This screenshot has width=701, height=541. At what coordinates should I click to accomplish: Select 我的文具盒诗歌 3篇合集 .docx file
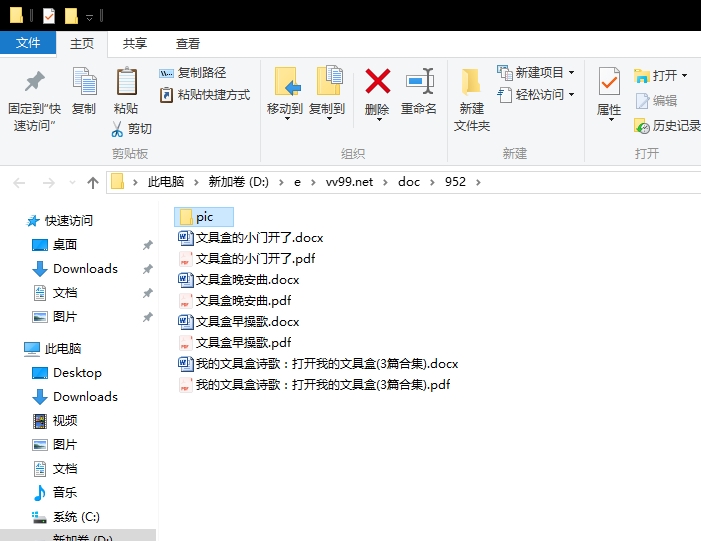318,363
